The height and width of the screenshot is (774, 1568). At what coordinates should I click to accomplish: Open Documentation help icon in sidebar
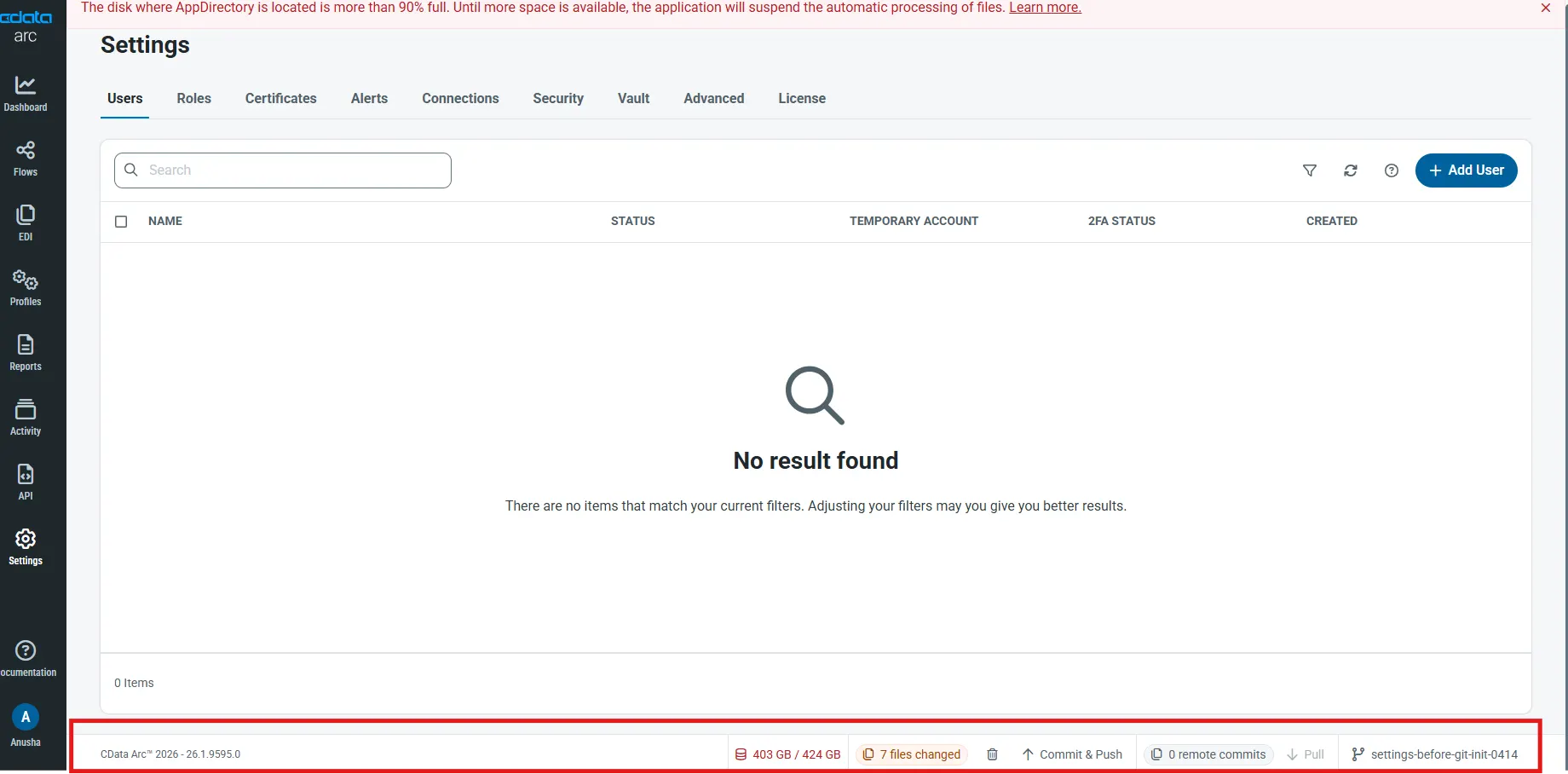pos(26,659)
